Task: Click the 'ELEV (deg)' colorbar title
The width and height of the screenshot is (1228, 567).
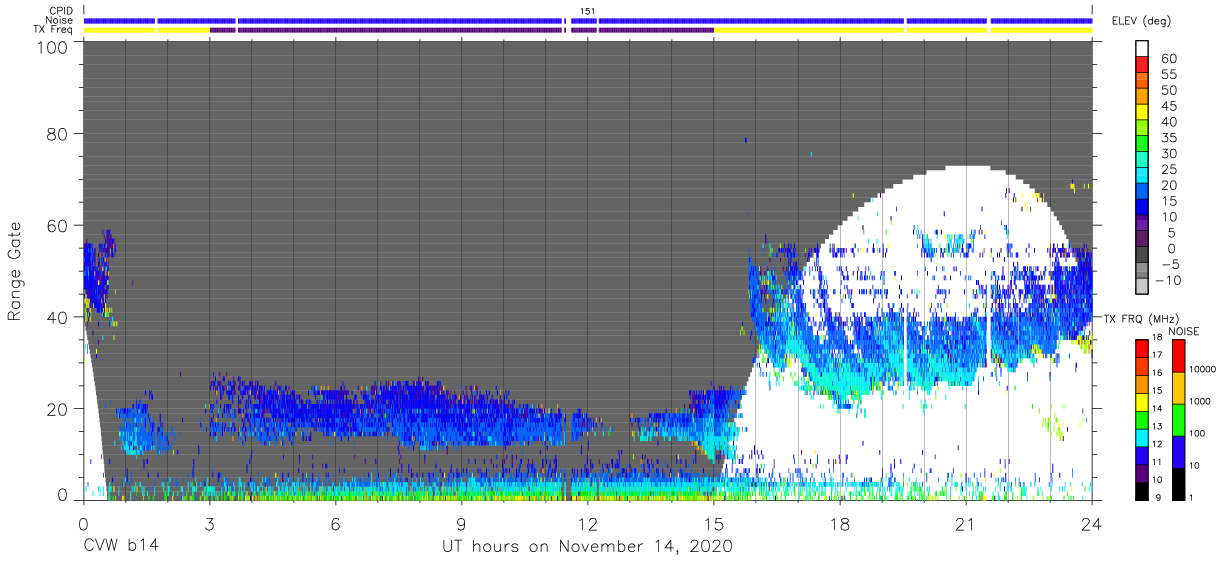Action: [1141, 20]
